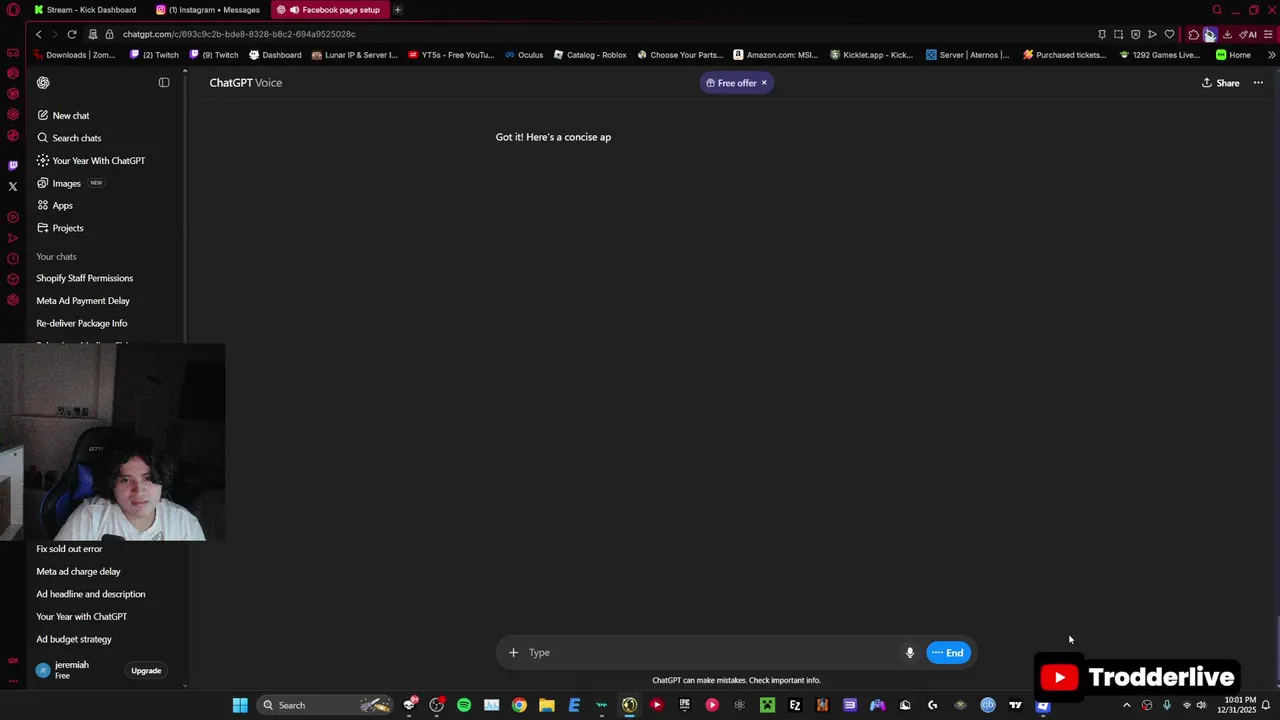
Task: Open the Ad headline and description chat
Action: point(91,594)
